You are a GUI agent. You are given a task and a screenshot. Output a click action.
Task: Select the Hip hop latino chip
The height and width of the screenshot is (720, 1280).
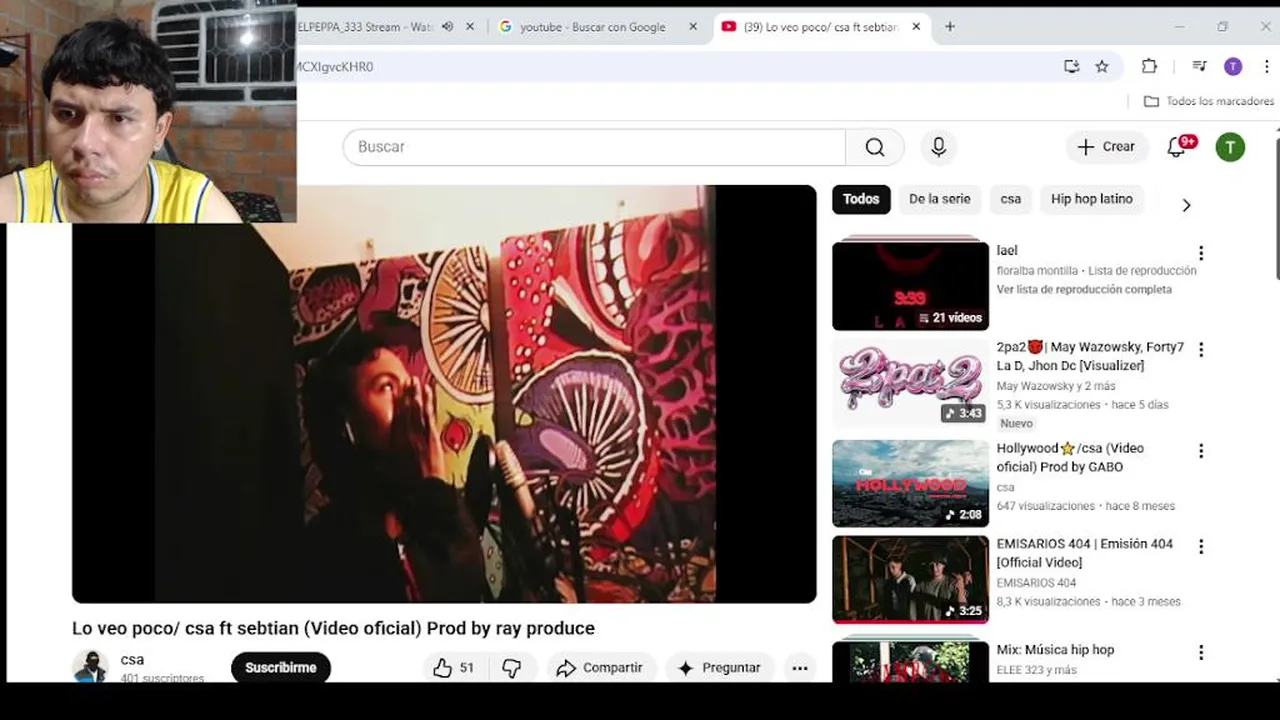(1092, 199)
